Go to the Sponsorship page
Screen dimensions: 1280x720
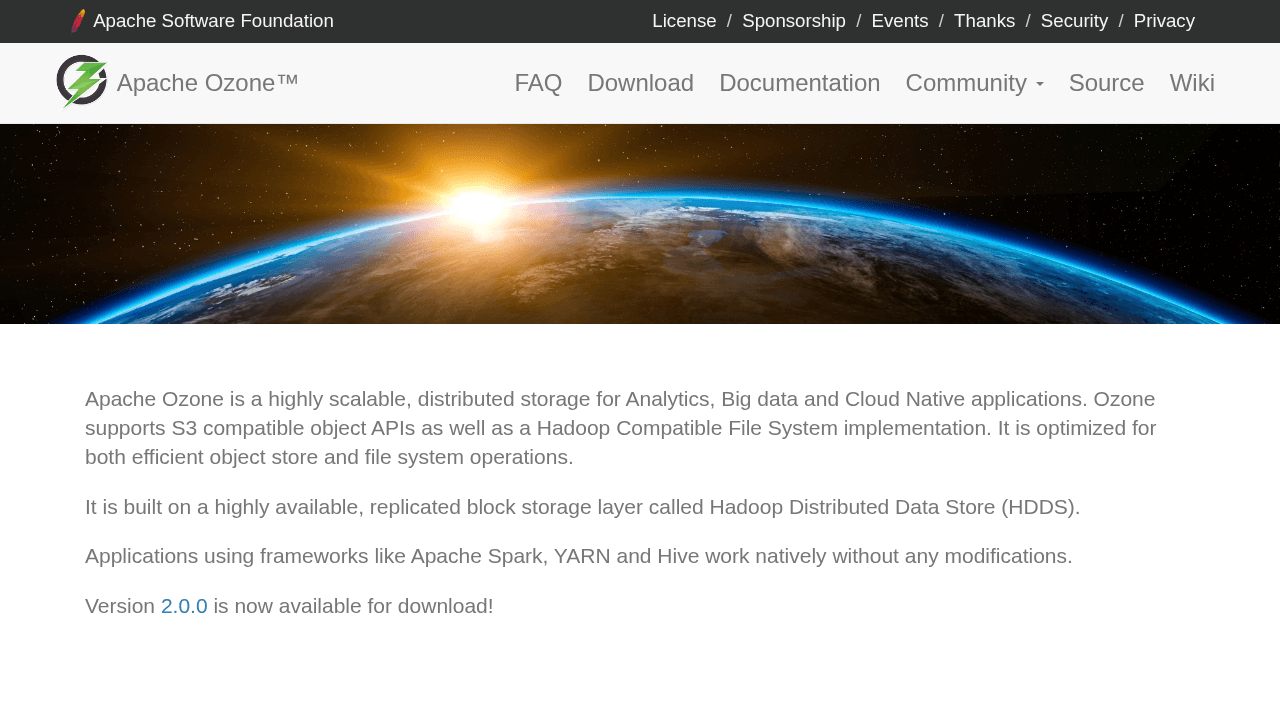click(x=793, y=21)
